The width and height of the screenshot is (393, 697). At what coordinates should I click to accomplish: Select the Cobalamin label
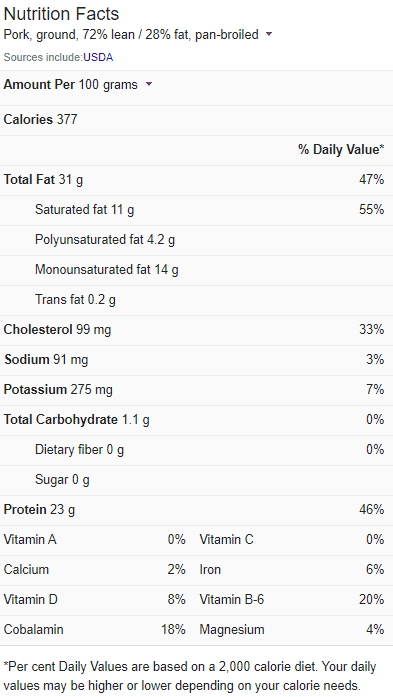coord(33,629)
